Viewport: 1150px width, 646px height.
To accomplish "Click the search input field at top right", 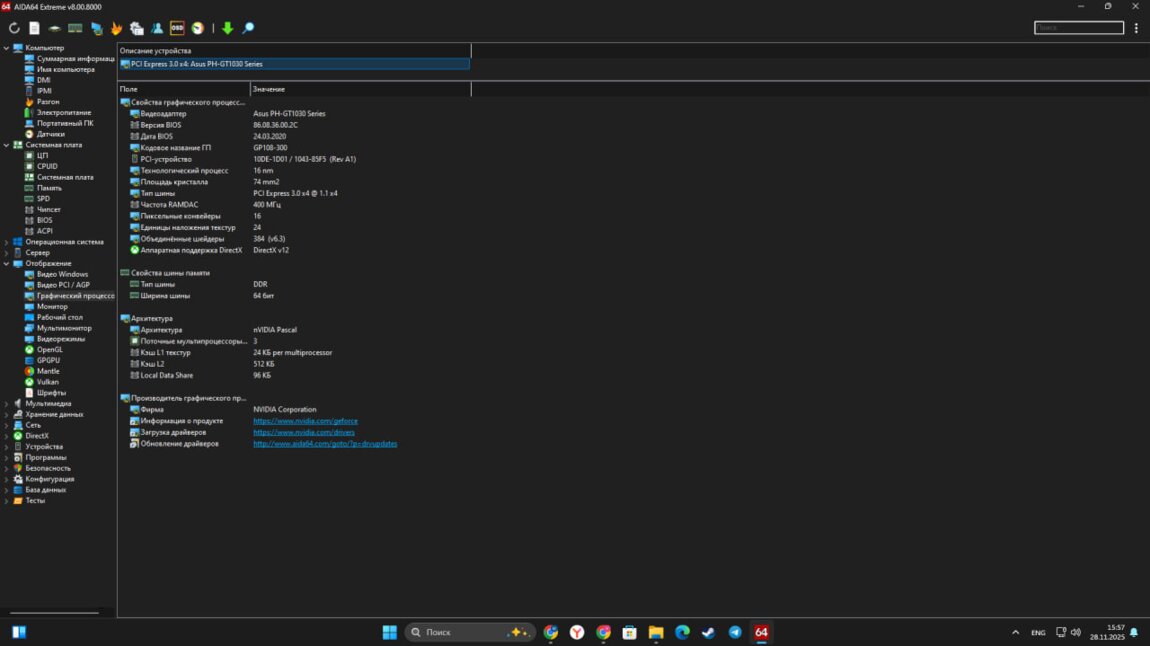I will coord(1078,28).
